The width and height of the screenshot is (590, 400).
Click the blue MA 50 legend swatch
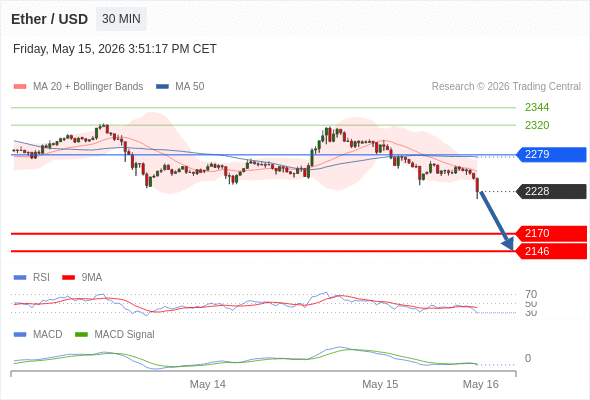(x=162, y=87)
